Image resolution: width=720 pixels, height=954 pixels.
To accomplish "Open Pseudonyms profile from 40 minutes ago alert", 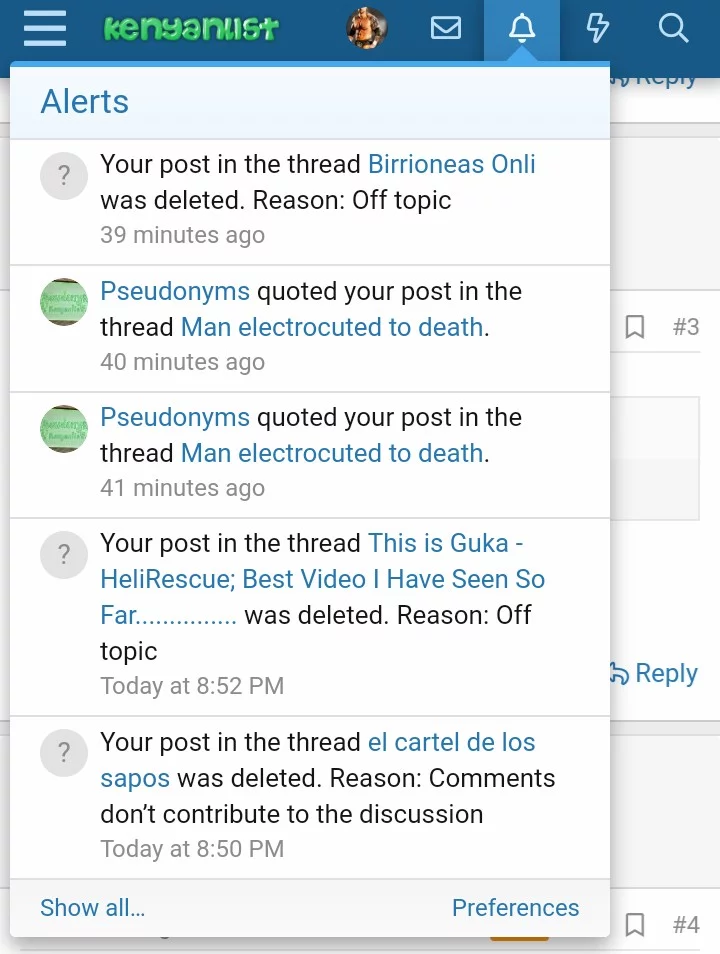I will click(175, 291).
